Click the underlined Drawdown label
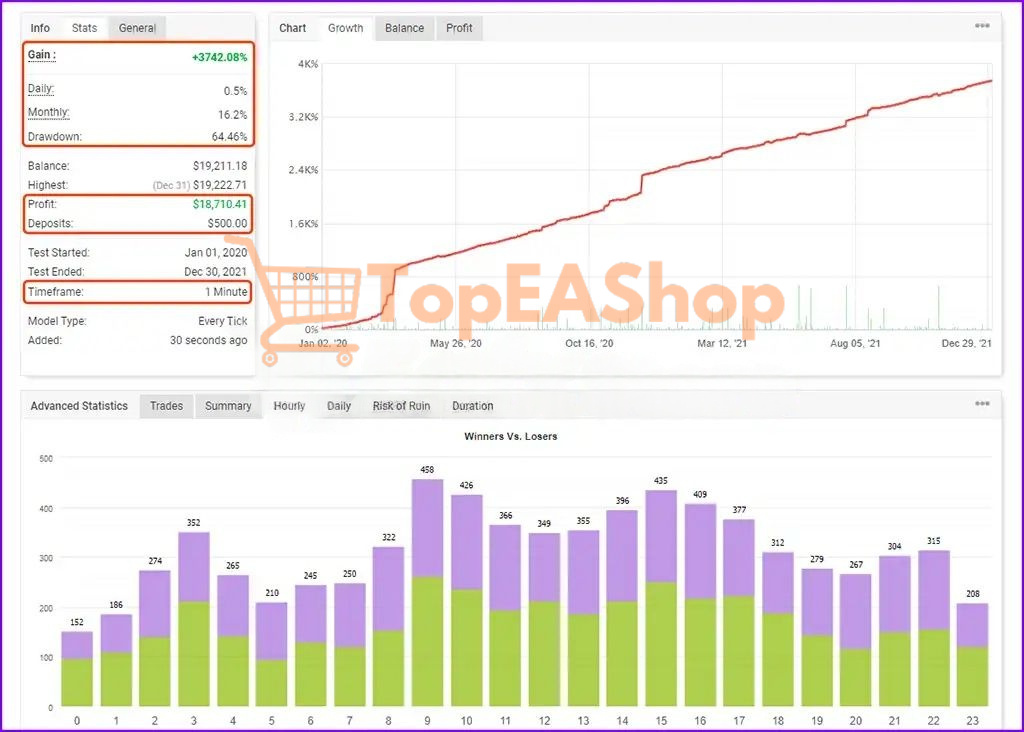1024x732 pixels. click(55, 137)
